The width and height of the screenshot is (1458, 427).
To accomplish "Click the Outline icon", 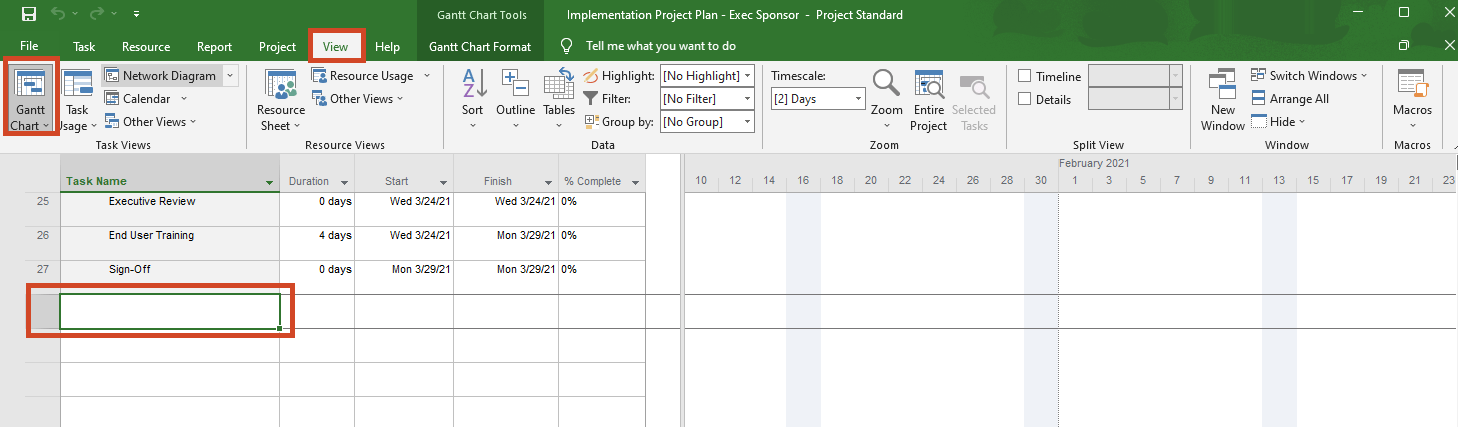I will point(515,88).
